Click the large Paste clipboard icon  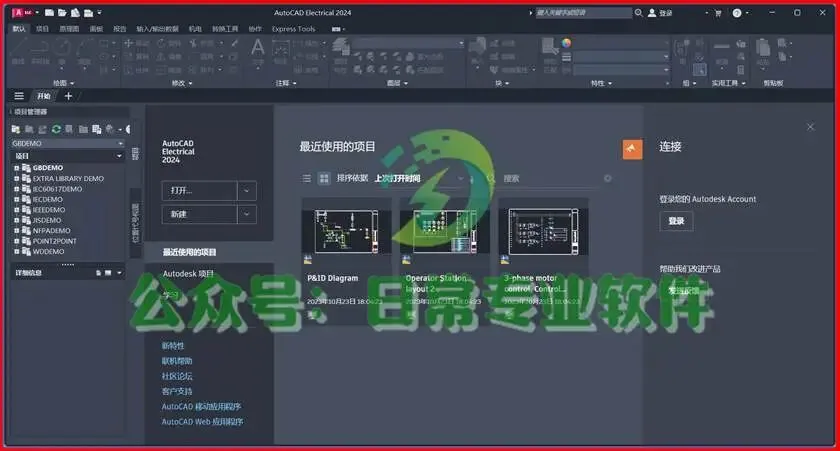pyautogui.click(x=763, y=49)
